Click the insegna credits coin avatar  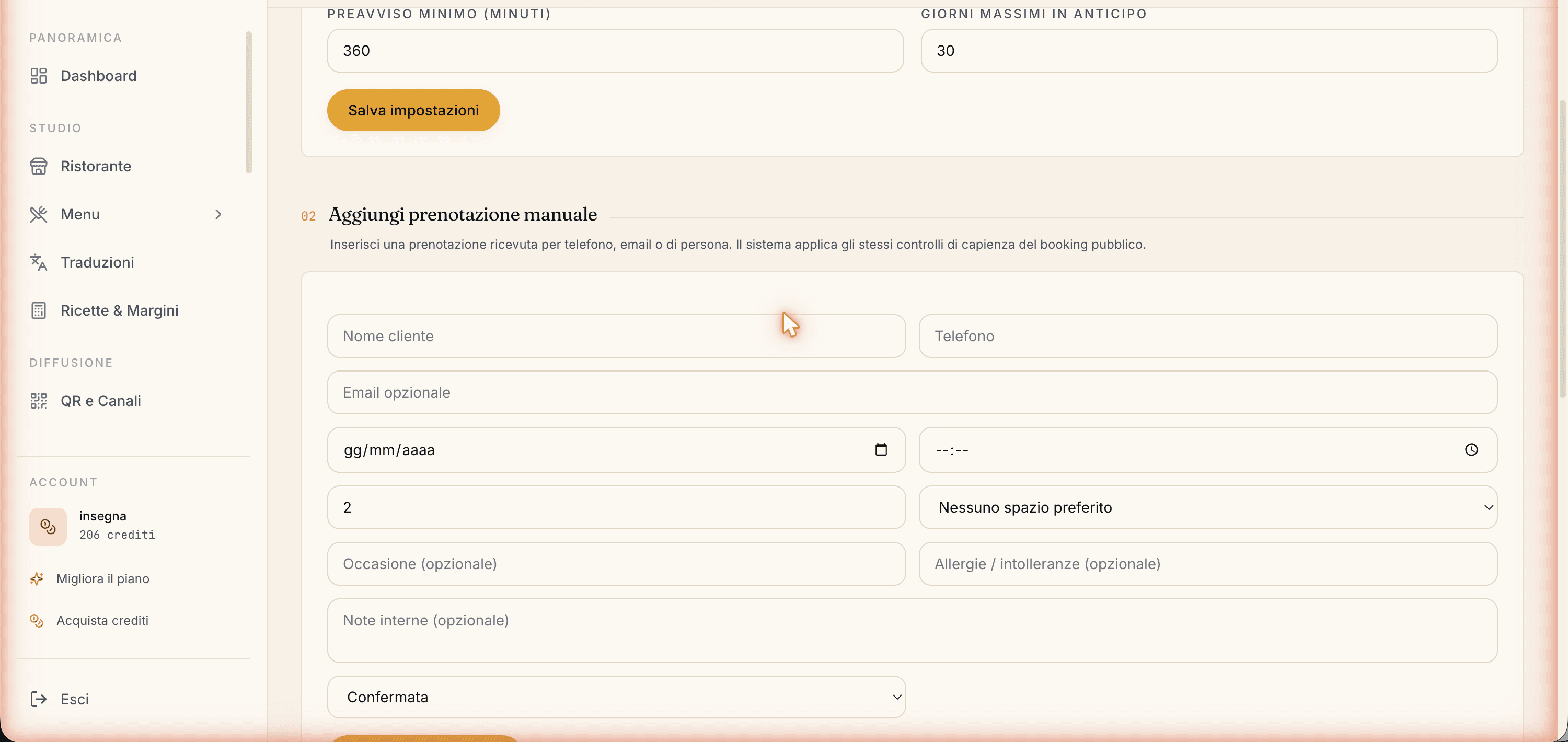click(48, 527)
